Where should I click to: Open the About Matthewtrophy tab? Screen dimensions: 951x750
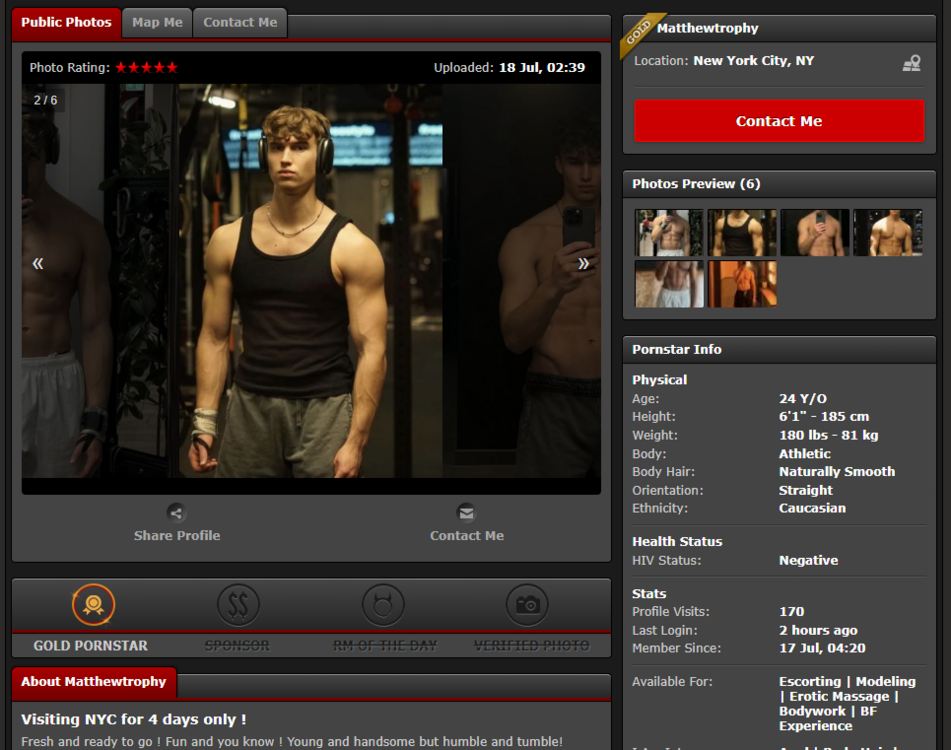pos(94,682)
